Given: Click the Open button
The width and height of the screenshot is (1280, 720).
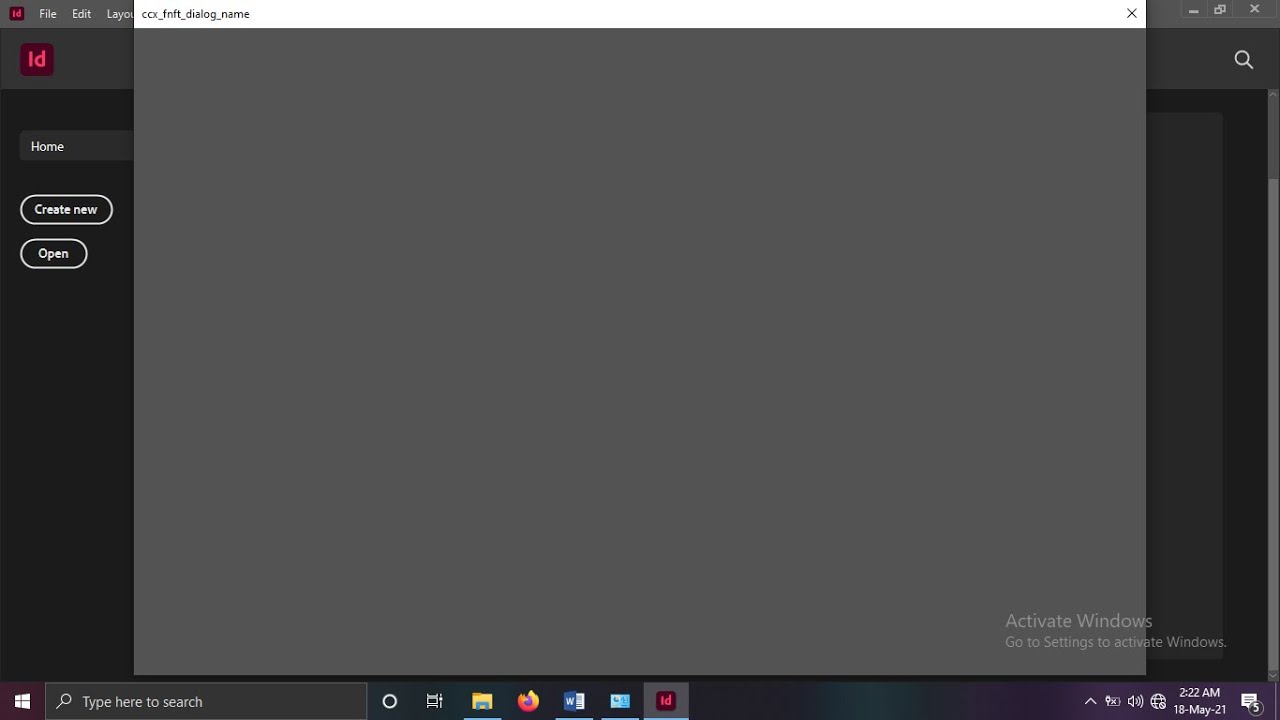Looking at the screenshot, I should tap(54, 253).
